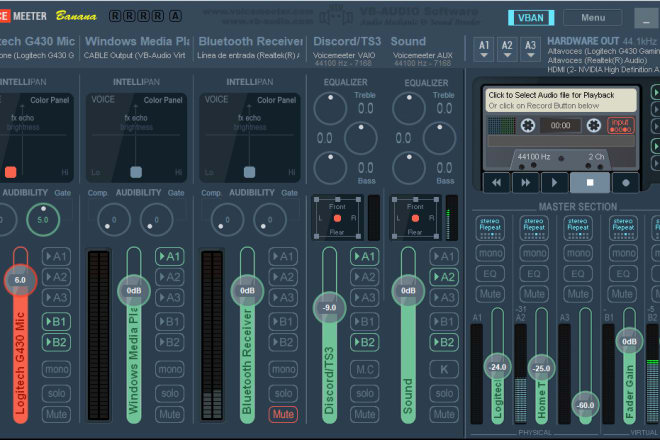Click the Discord/TS3 fader at -9.0
This screenshot has height=440, width=660.
(x=329, y=308)
